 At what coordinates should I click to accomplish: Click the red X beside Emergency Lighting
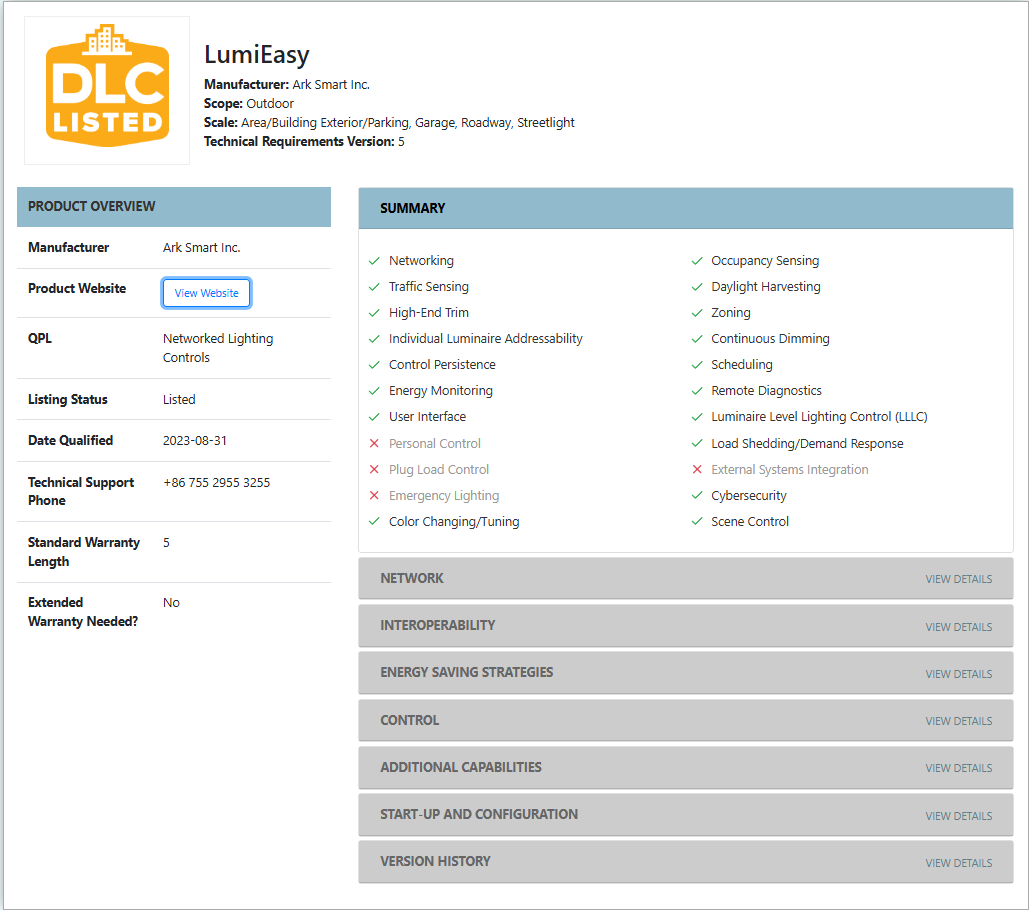coord(374,496)
